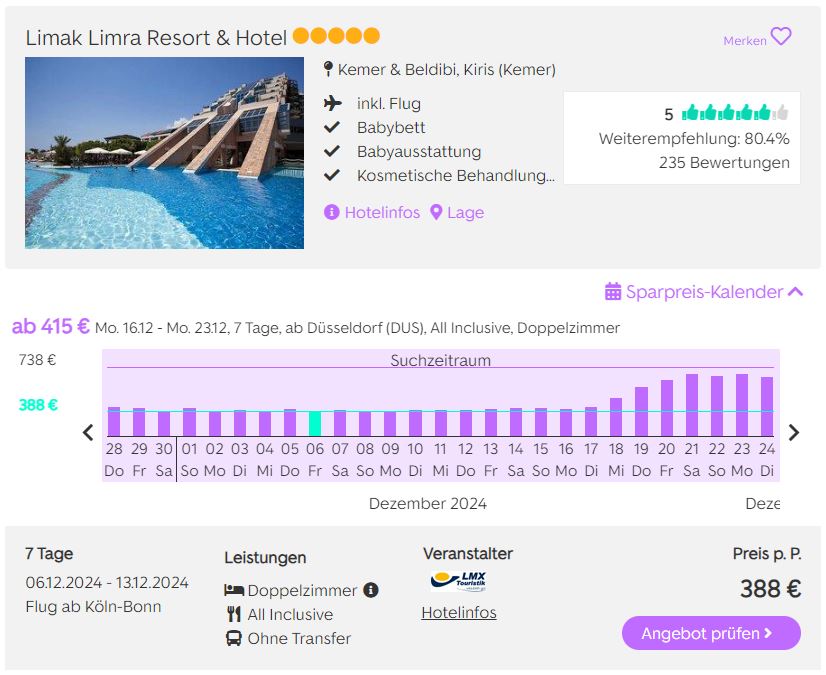Select the price bar for 18 Mi
This screenshot has width=826, height=675.
(616, 417)
